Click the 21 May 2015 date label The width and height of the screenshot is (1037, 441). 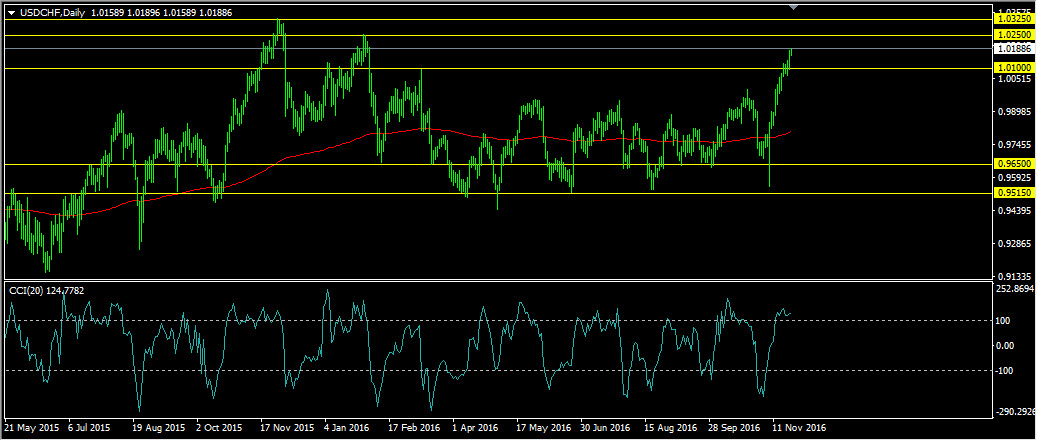click(x=31, y=426)
